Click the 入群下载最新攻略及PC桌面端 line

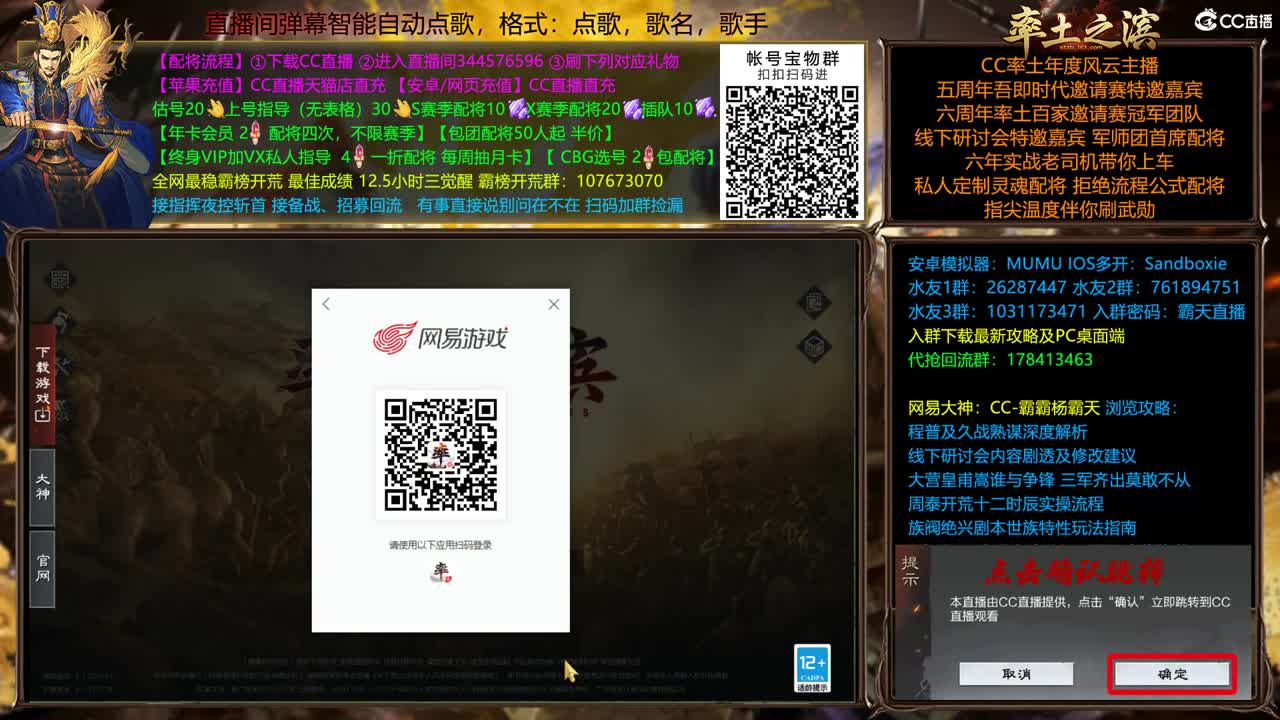point(1016,336)
